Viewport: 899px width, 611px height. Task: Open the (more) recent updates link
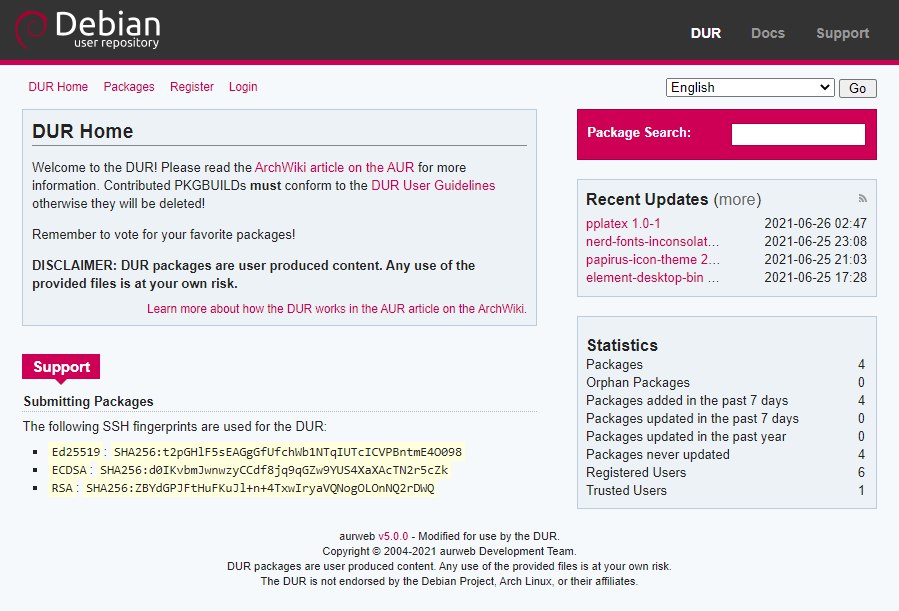pos(737,199)
